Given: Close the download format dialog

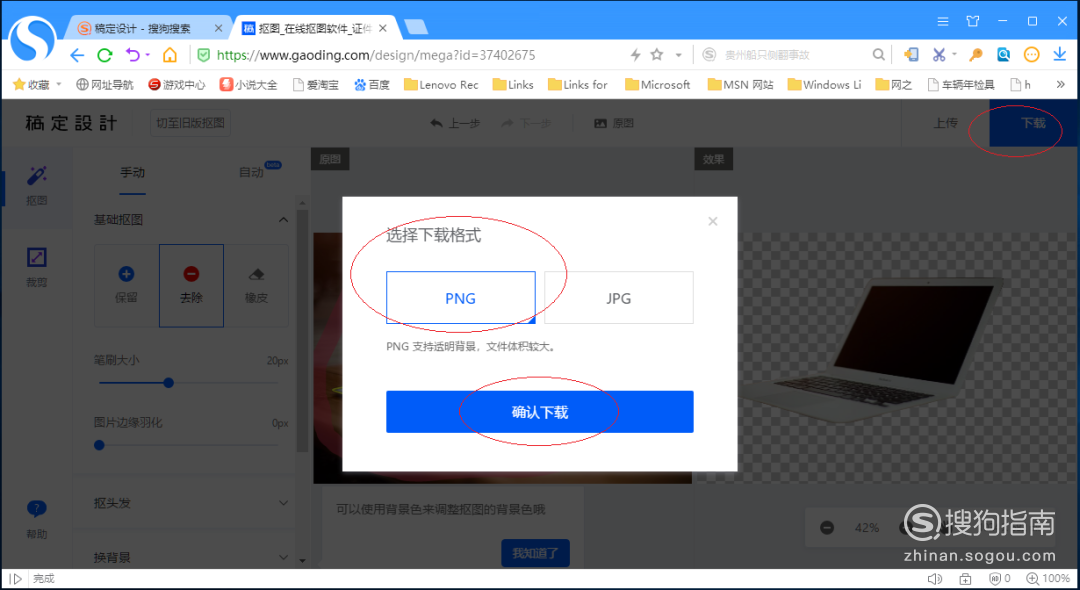Looking at the screenshot, I should coord(713,221).
